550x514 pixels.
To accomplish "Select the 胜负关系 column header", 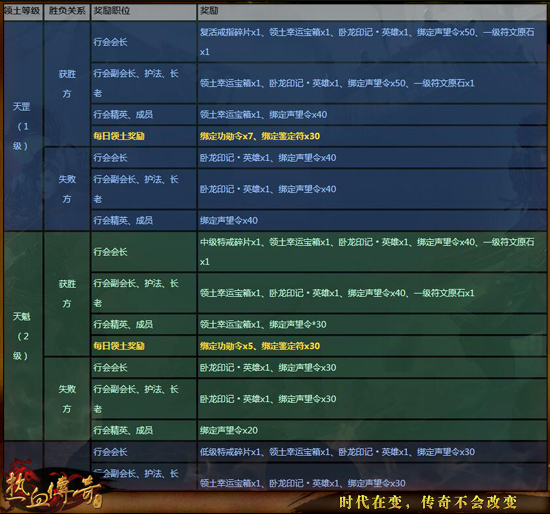I will point(67,11).
